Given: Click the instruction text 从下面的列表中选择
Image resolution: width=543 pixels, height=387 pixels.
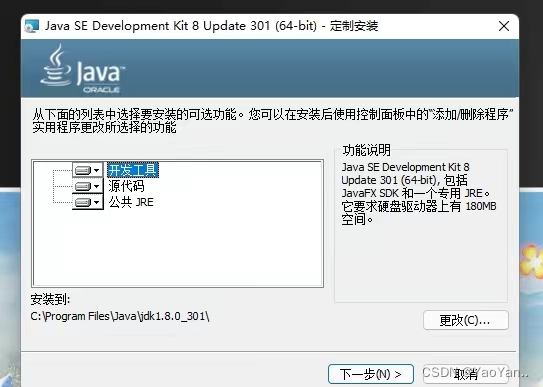Looking at the screenshot, I should point(273,120).
